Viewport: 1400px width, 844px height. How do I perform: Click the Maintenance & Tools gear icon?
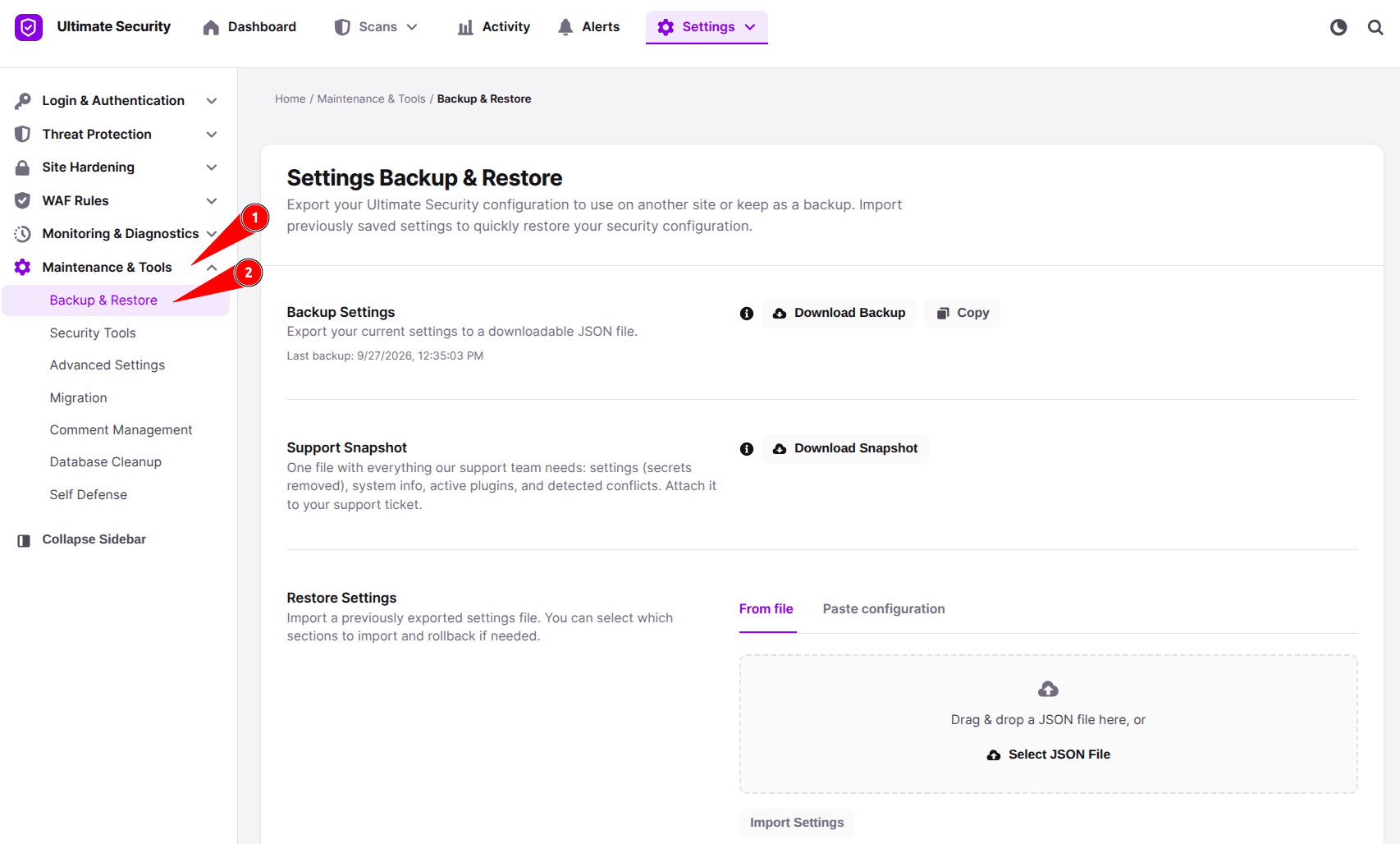pos(23,267)
